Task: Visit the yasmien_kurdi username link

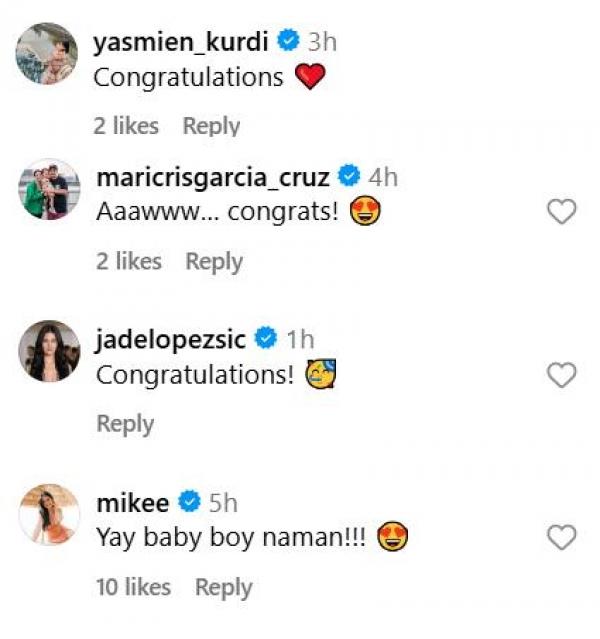Action: (183, 42)
